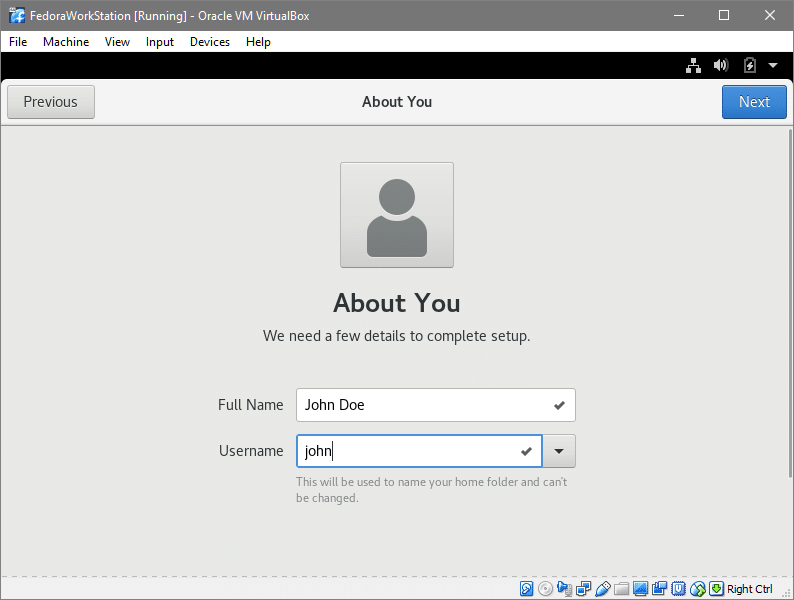Open the File menu
794x600 pixels.
point(18,42)
